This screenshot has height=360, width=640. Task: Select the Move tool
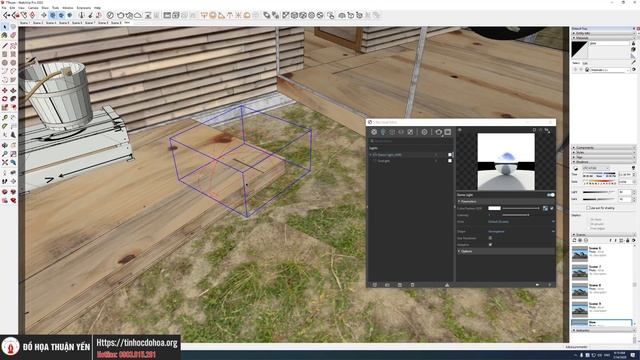[4, 90]
